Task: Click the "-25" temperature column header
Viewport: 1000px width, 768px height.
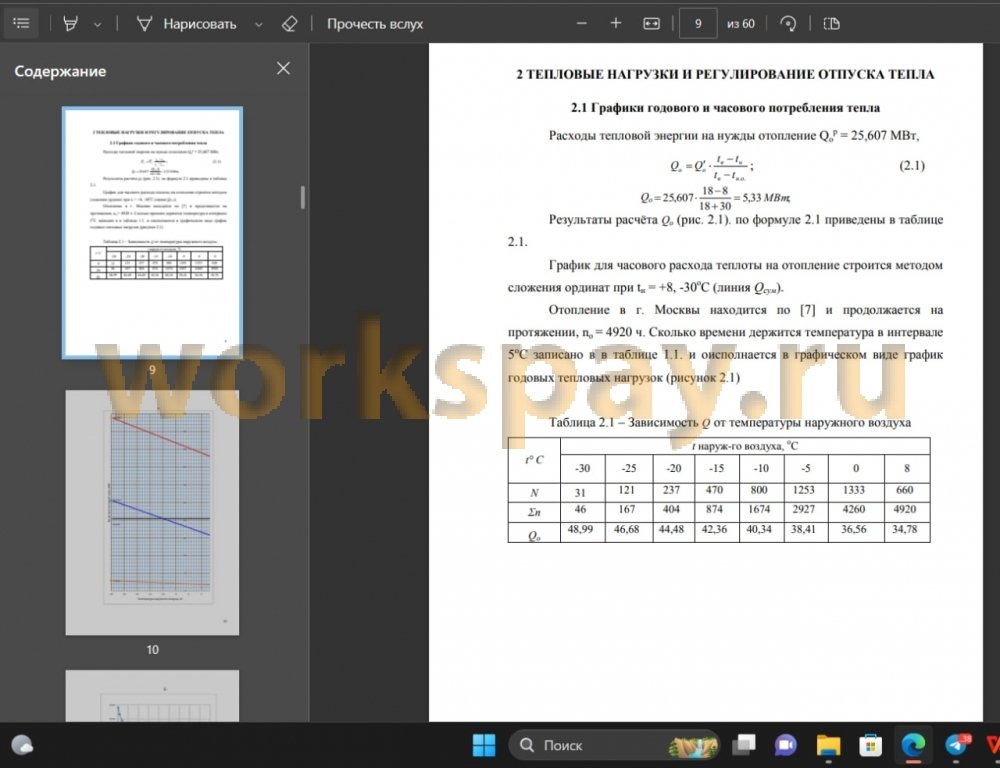Action: (629, 468)
